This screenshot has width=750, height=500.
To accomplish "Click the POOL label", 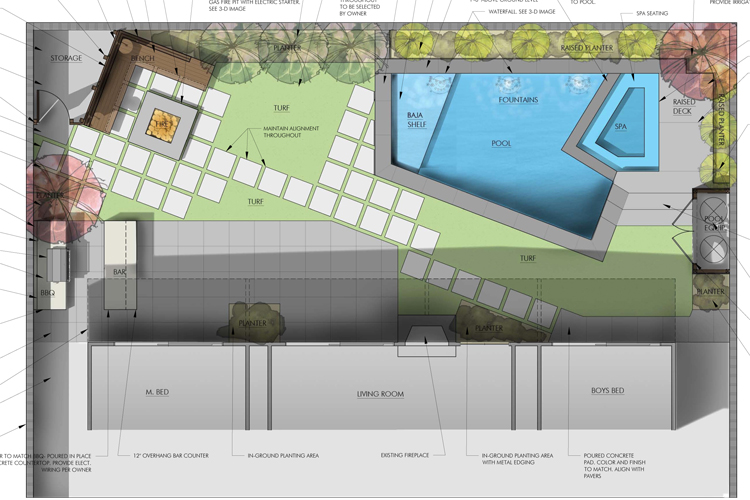I will tap(501, 143).
